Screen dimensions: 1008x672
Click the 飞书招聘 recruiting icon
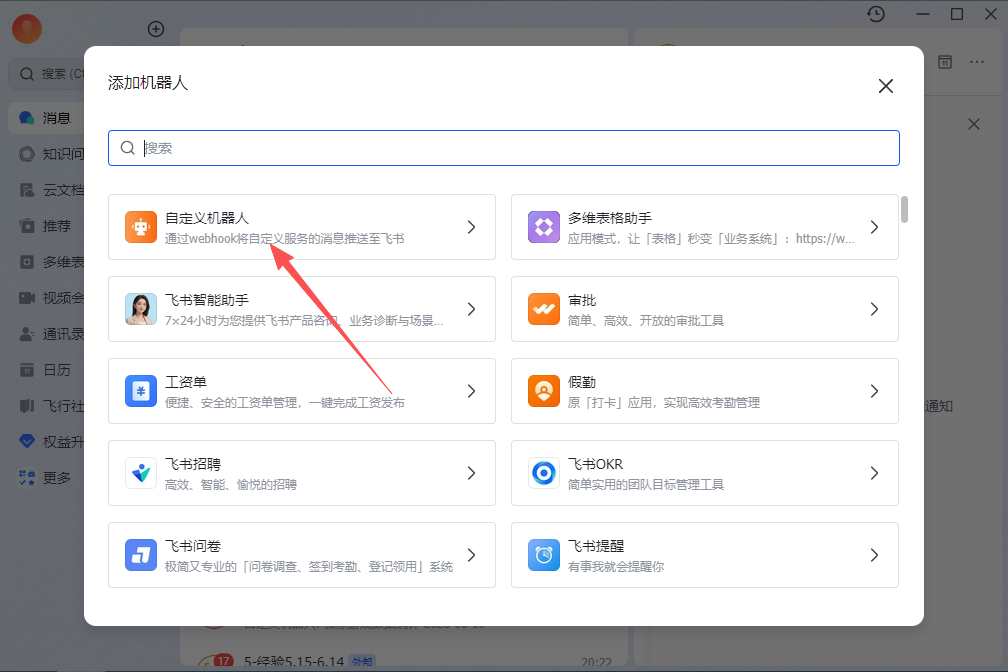pyautogui.click(x=141, y=473)
